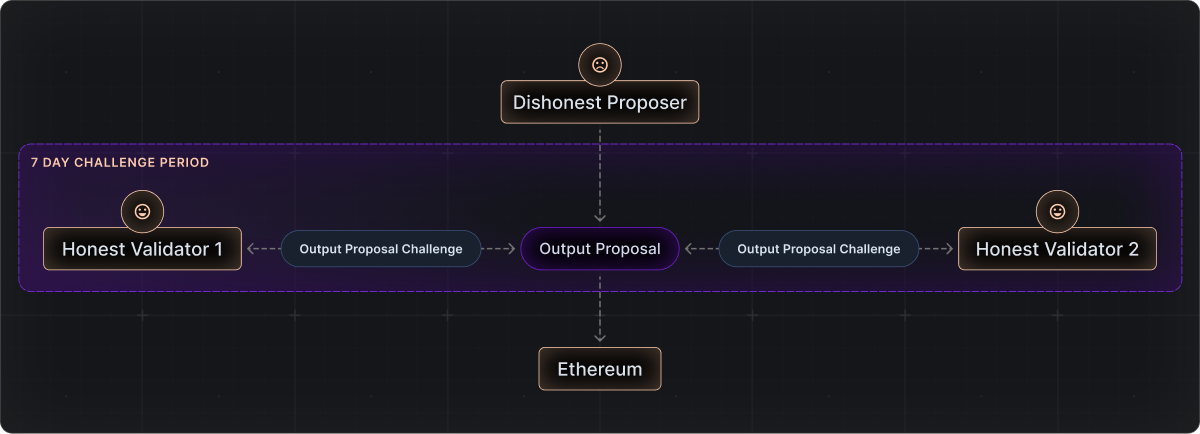Click the arrowhead pointing at Honest Validator 1
This screenshot has width=1200, height=434.
[250, 249]
